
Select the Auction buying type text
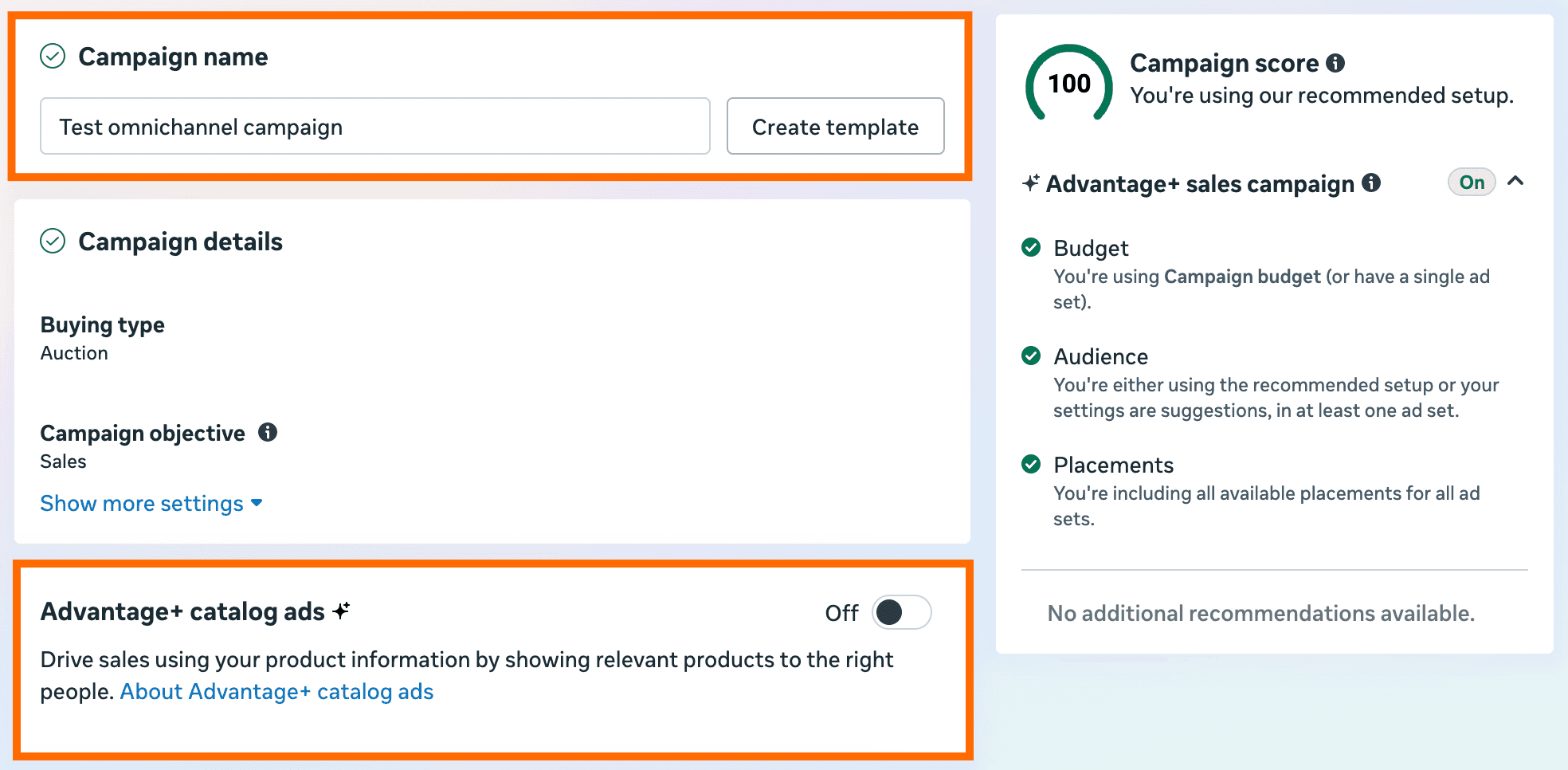[x=73, y=352]
